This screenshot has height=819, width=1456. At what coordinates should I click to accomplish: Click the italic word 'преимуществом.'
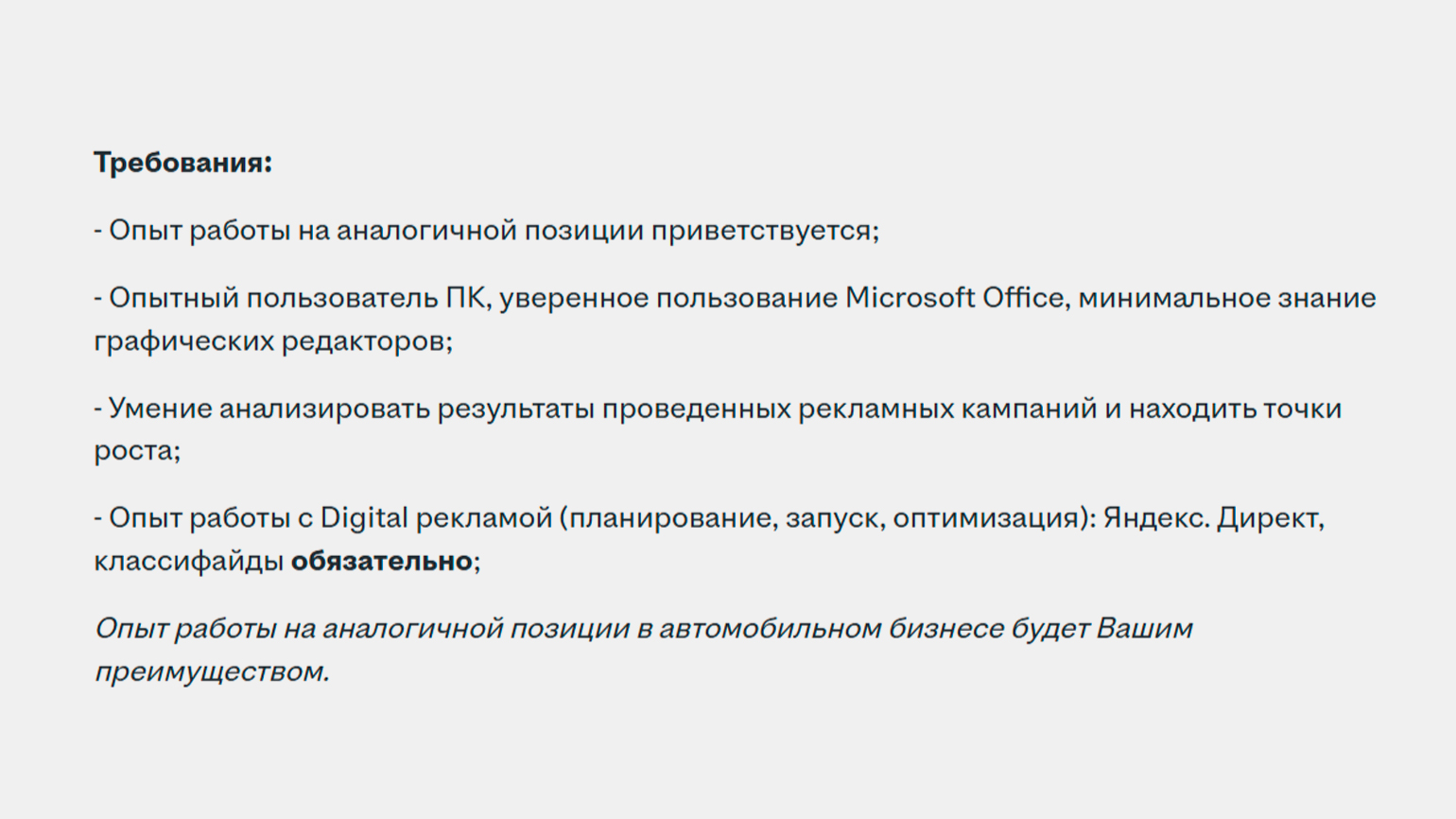212,671
